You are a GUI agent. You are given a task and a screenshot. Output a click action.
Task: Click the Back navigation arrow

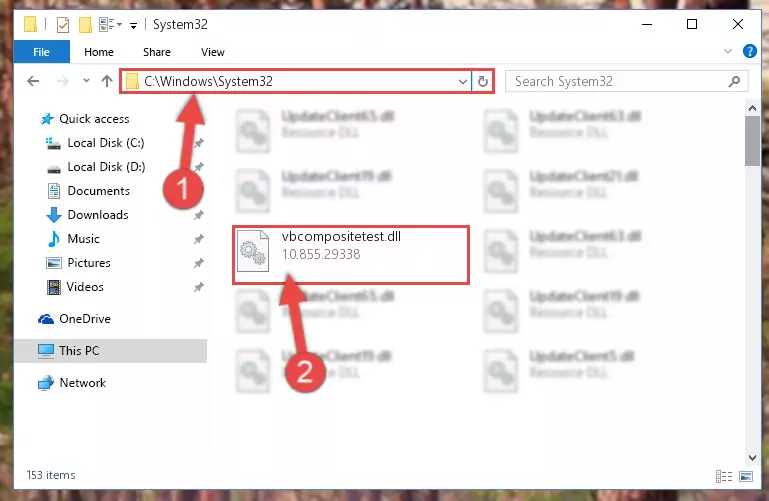(x=33, y=81)
